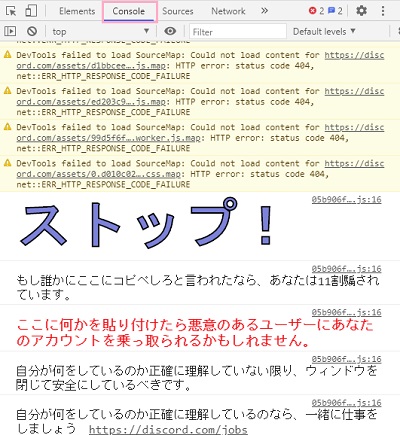400x435 pixels.
Task: Click the もし誰かにここにコピペしろ message text
Action: 198,287
